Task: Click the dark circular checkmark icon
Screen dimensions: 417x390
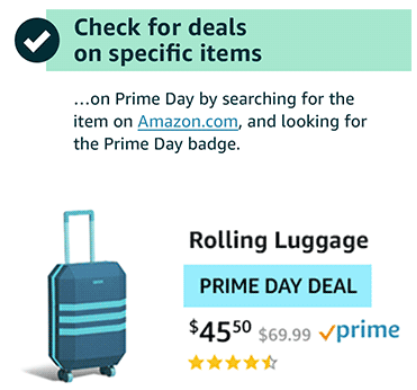Action: [x=37, y=40]
